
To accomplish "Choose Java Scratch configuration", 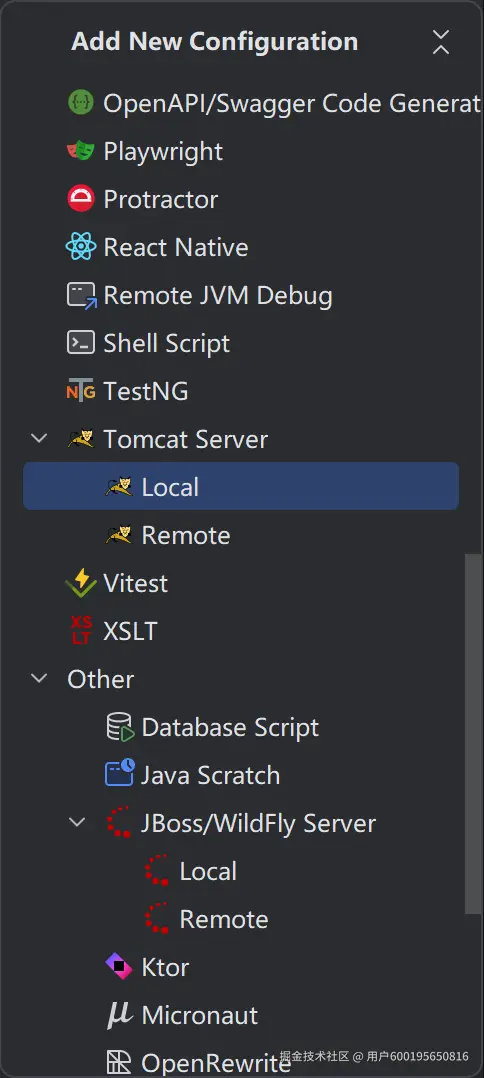I will [210, 775].
